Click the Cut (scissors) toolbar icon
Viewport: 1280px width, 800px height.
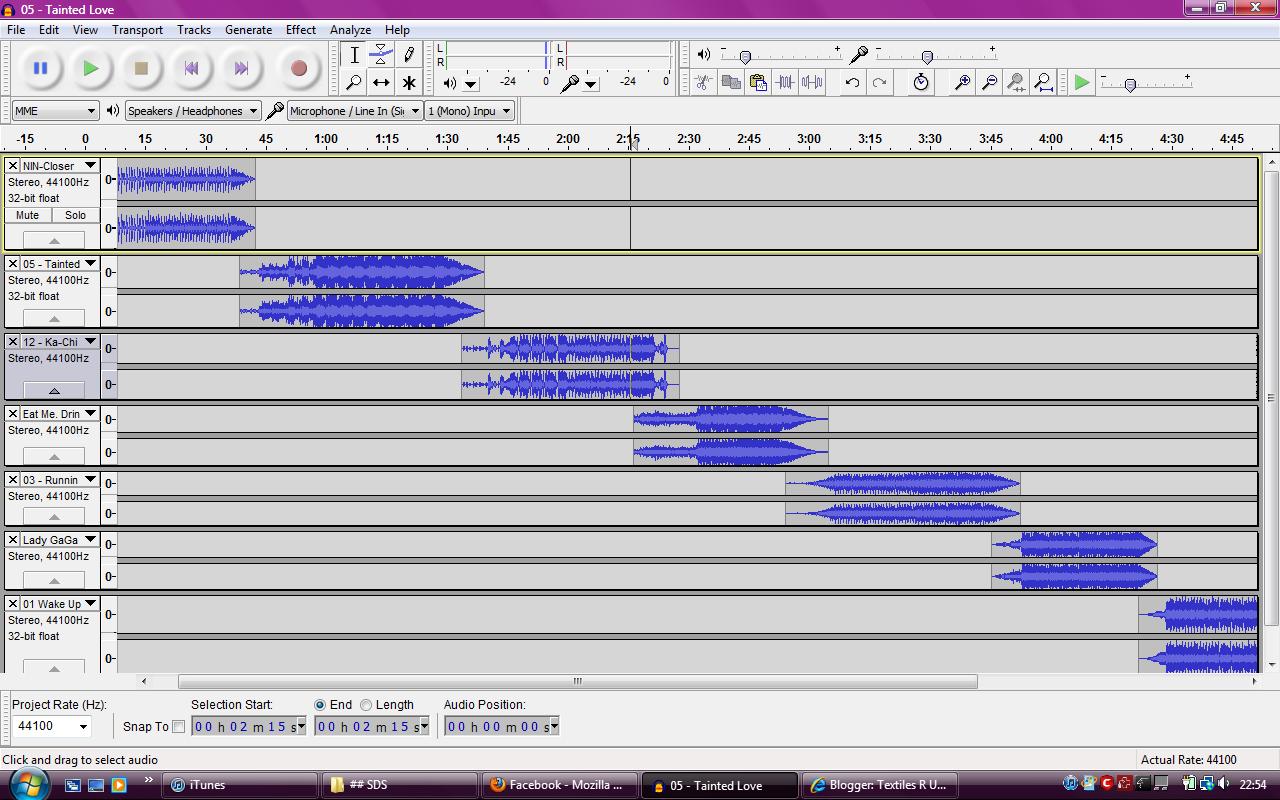(704, 82)
